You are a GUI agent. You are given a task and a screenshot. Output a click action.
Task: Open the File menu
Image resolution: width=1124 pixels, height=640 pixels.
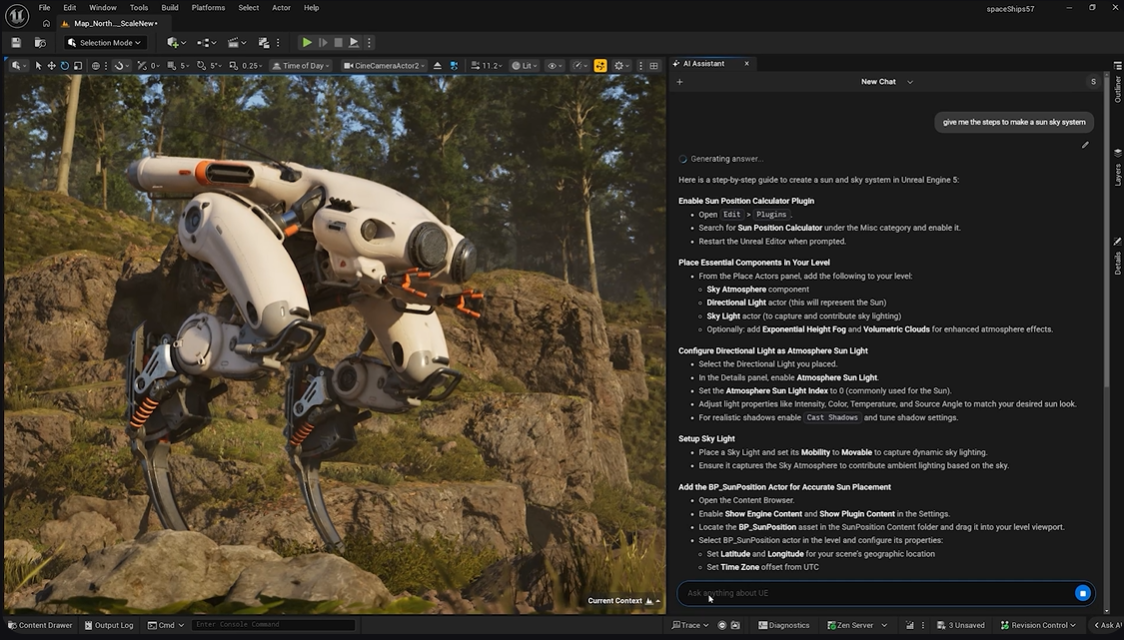pyautogui.click(x=44, y=8)
